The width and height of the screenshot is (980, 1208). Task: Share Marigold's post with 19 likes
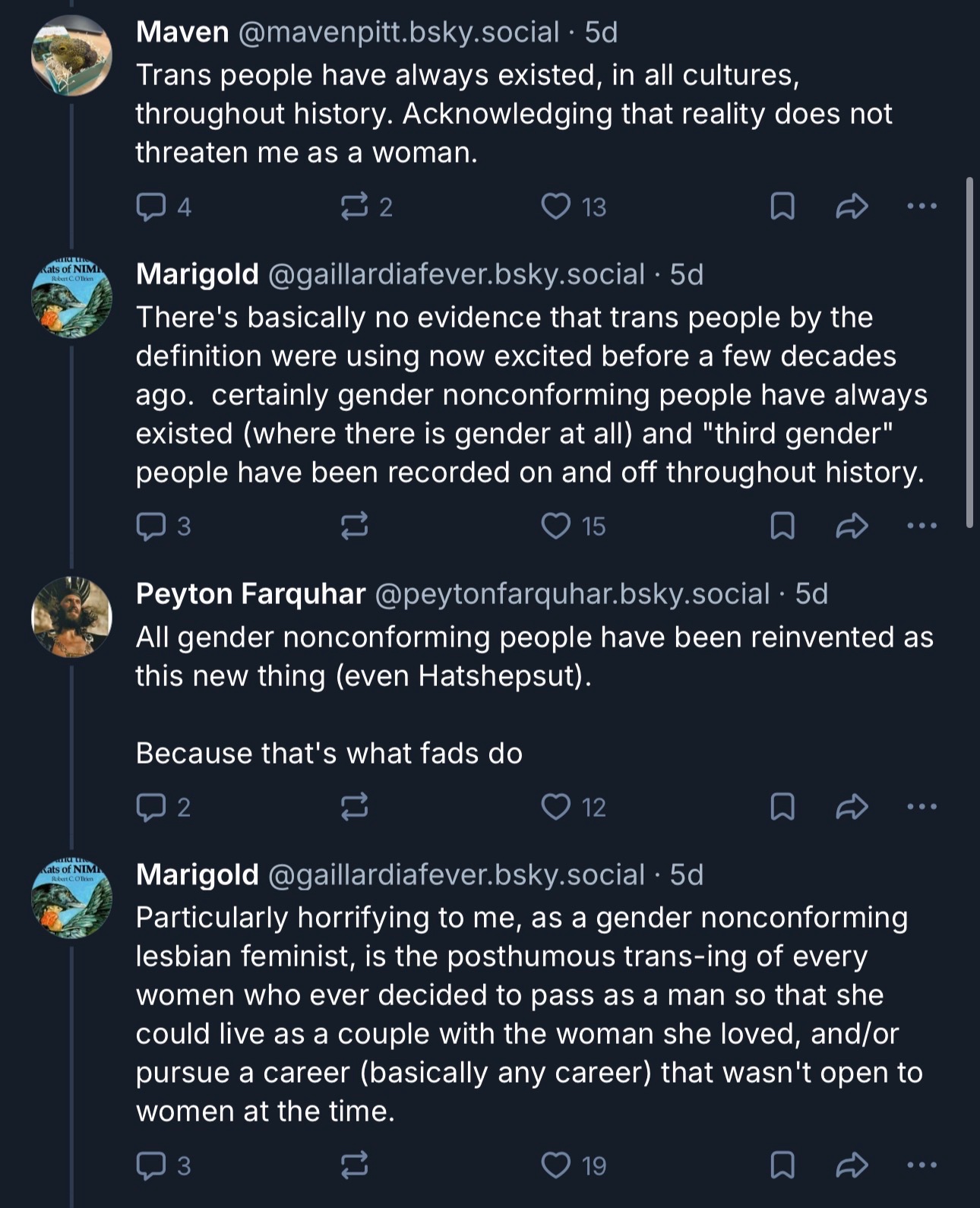point(852,1165)
